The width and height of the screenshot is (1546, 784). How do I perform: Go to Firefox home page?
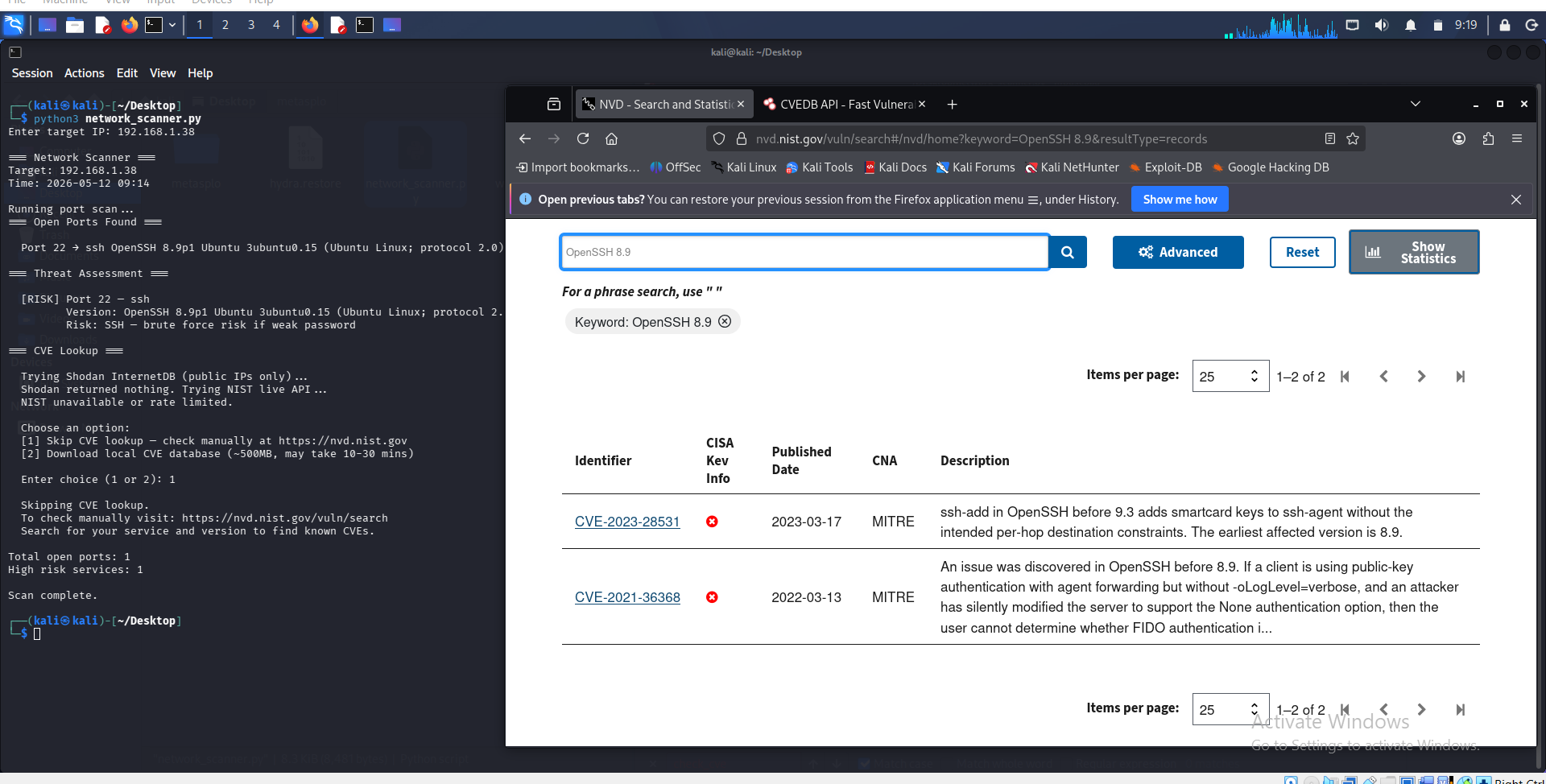click(611, 138)
